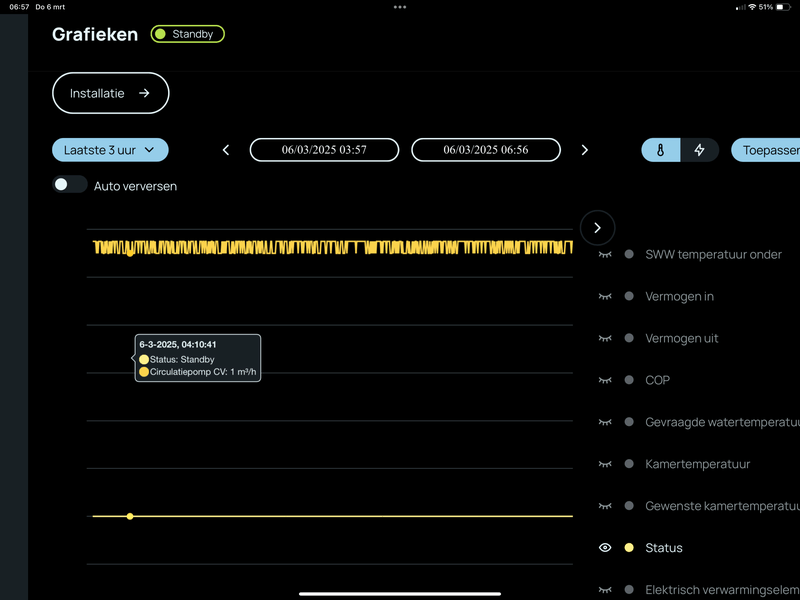Select data point on Status line

130,516
